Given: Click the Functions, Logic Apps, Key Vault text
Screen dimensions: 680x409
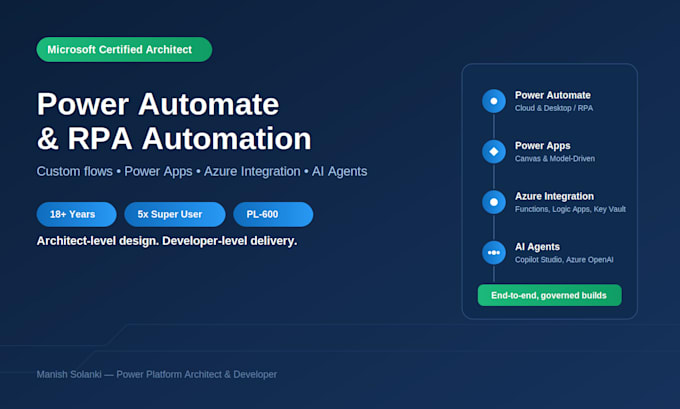Looking at the screenshot, I should 570,209.
